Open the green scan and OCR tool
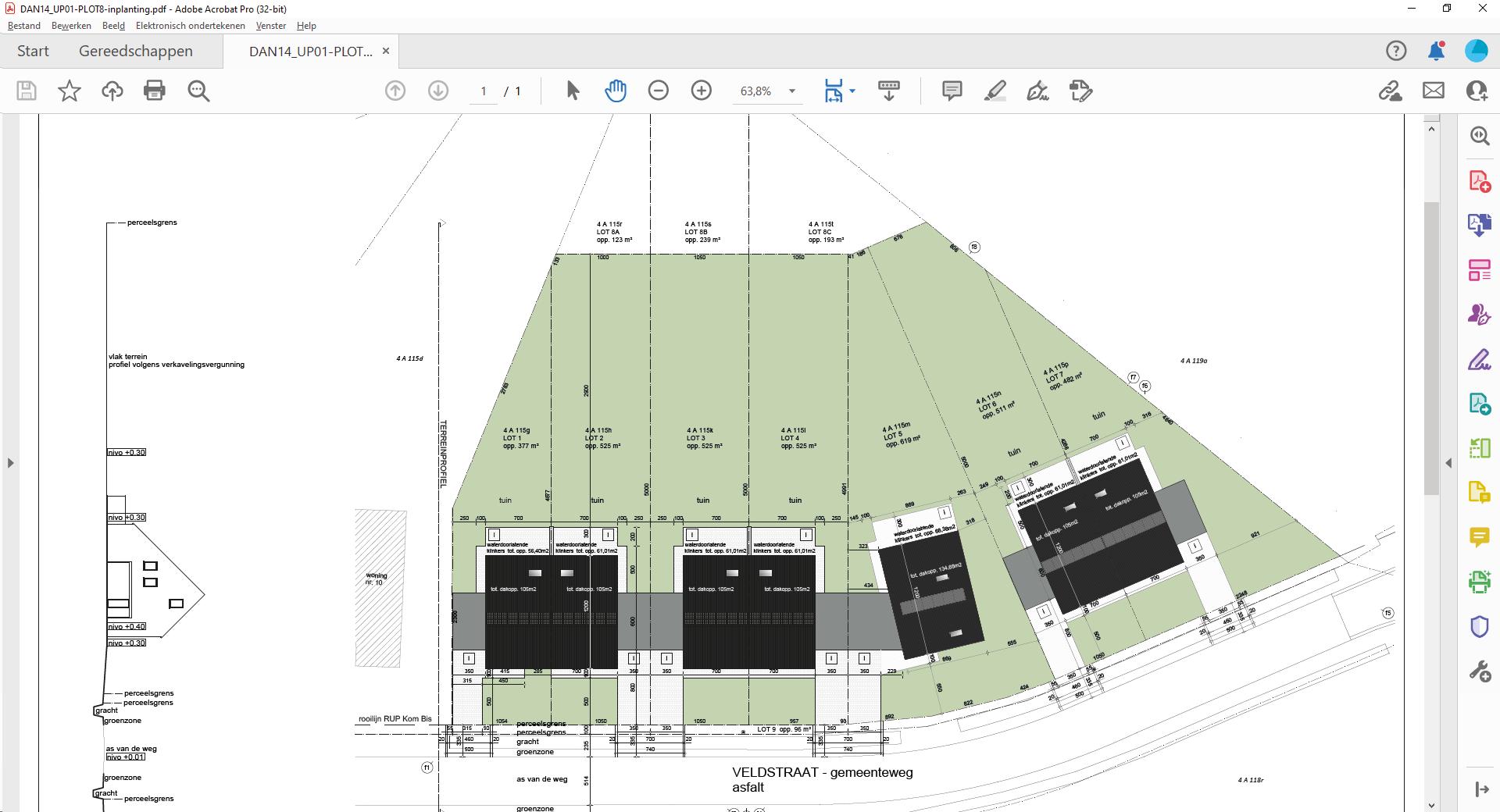 1479,582
